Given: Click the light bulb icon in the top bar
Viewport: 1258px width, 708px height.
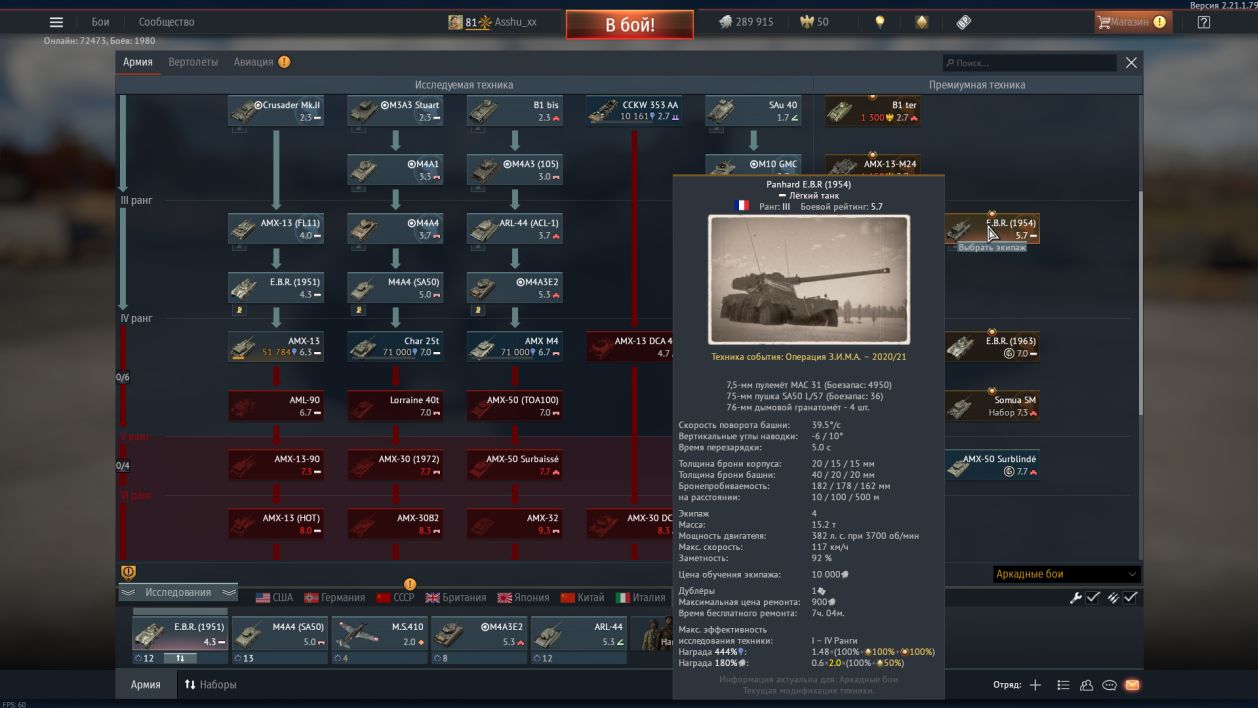Looking at the screenshot, I should point(880,22).
